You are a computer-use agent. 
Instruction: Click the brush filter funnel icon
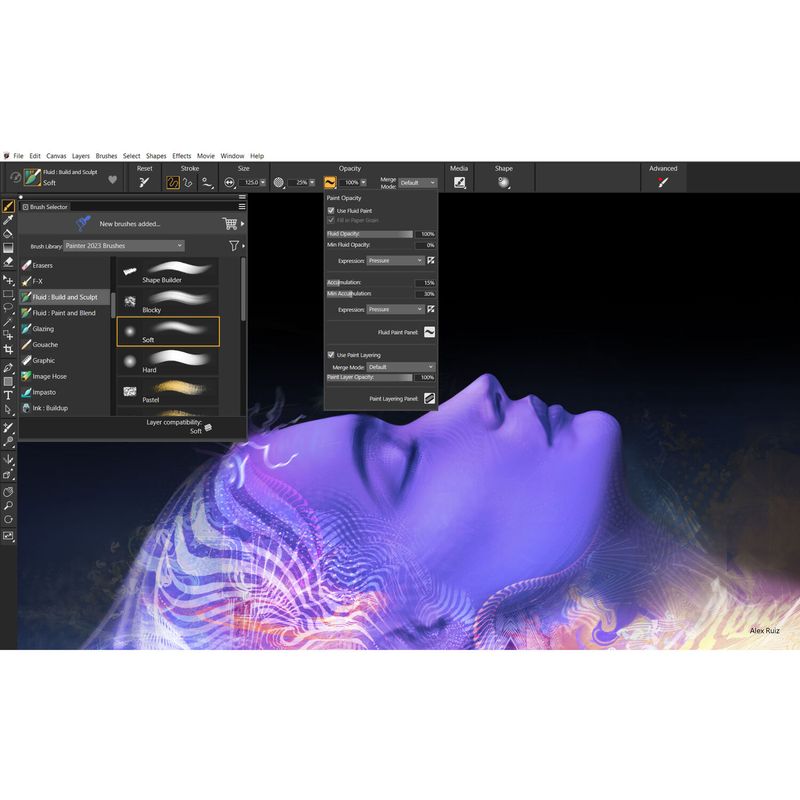point(233,246)
